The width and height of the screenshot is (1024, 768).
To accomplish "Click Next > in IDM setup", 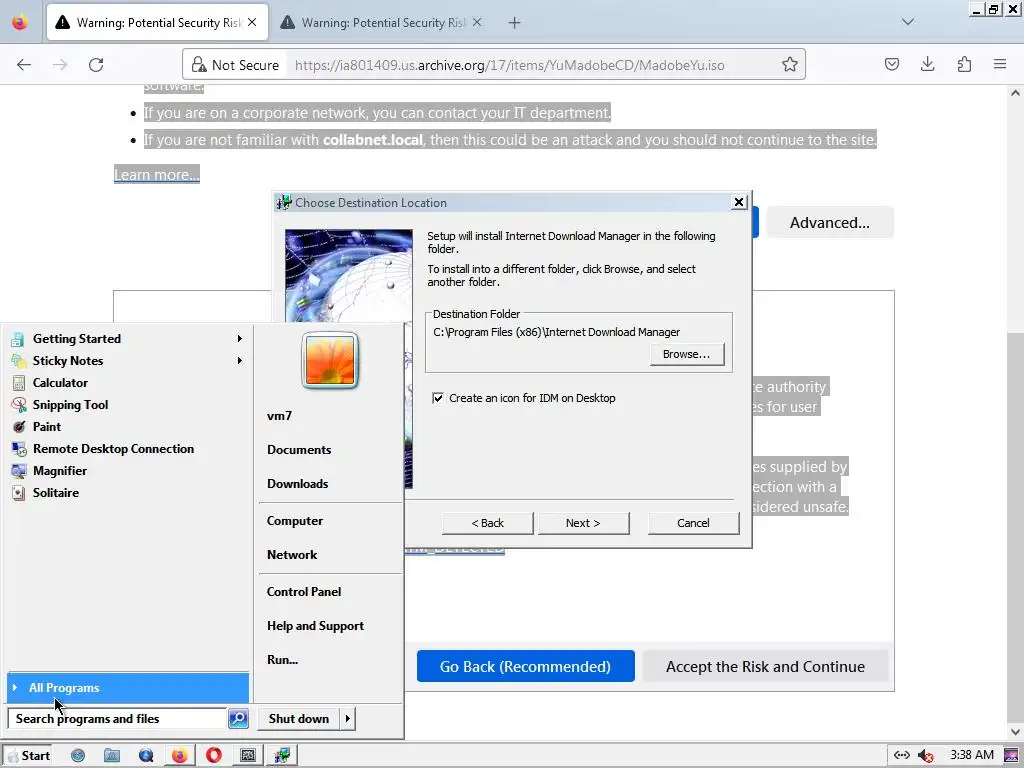I will [x=583, y=523].
